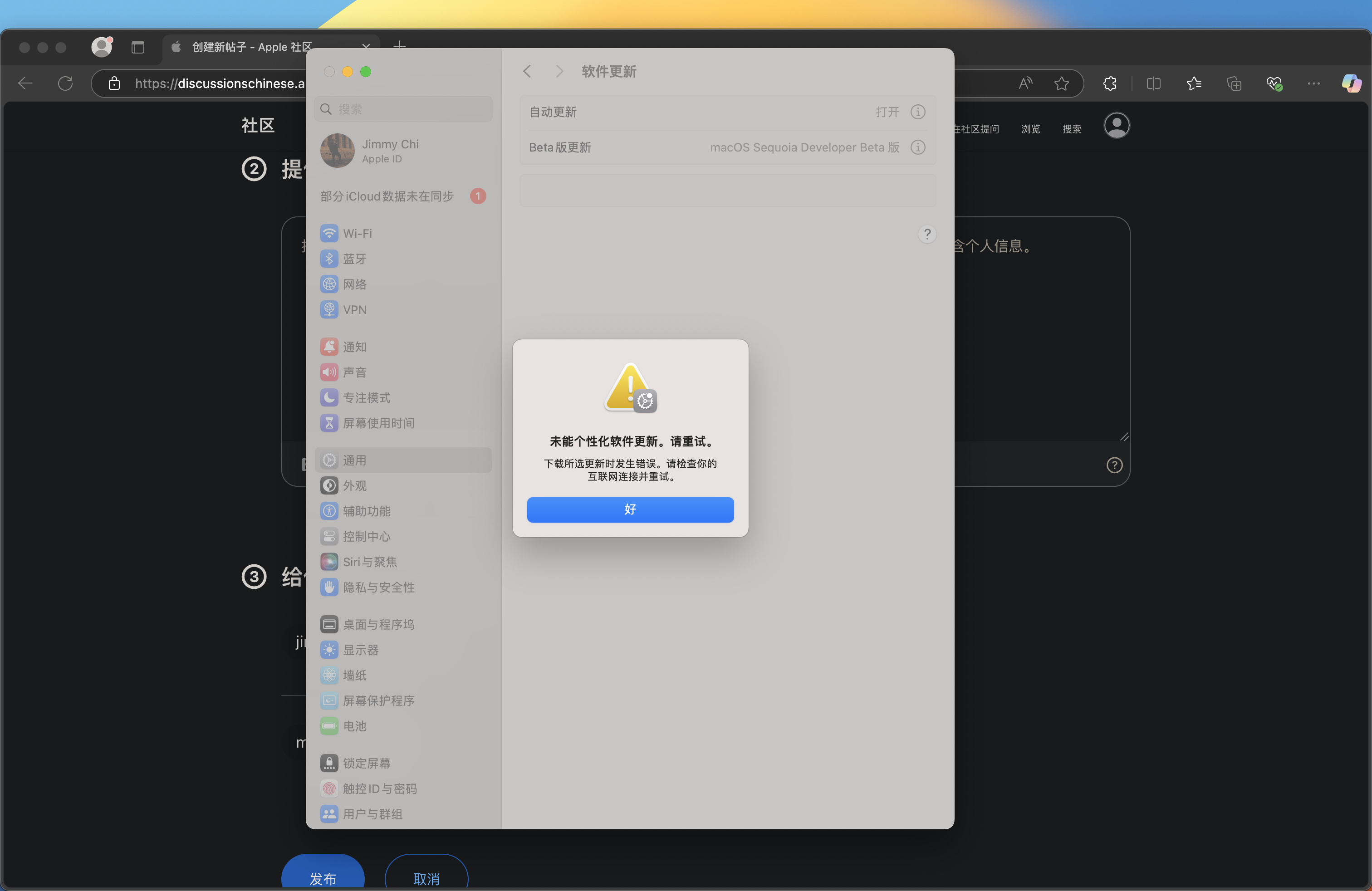The width and height of the screenshot is (1372, 891).
Task: Select 专注模式 in settings sidebar
Action: point(366,398)
